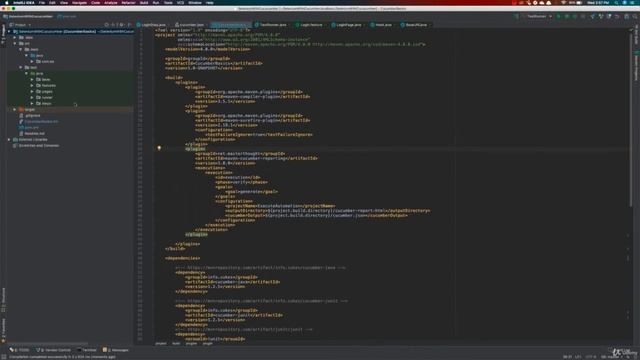The height and width of the screenshot is (360, 640).
Task: Open Project vertical tool stripe button
Action: point(3,33)
